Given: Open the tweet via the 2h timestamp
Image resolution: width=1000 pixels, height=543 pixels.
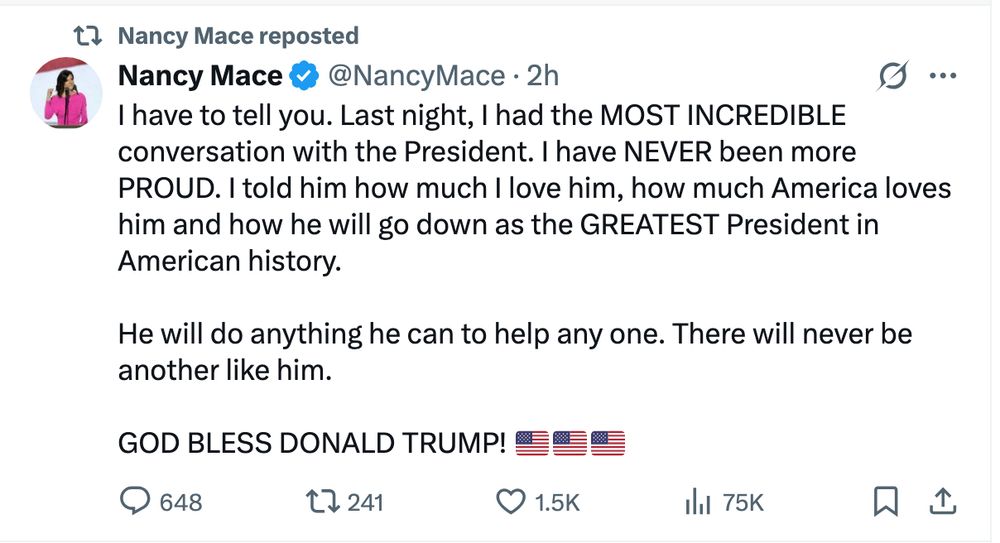Looking at the screenshot, I should [543, 76].
